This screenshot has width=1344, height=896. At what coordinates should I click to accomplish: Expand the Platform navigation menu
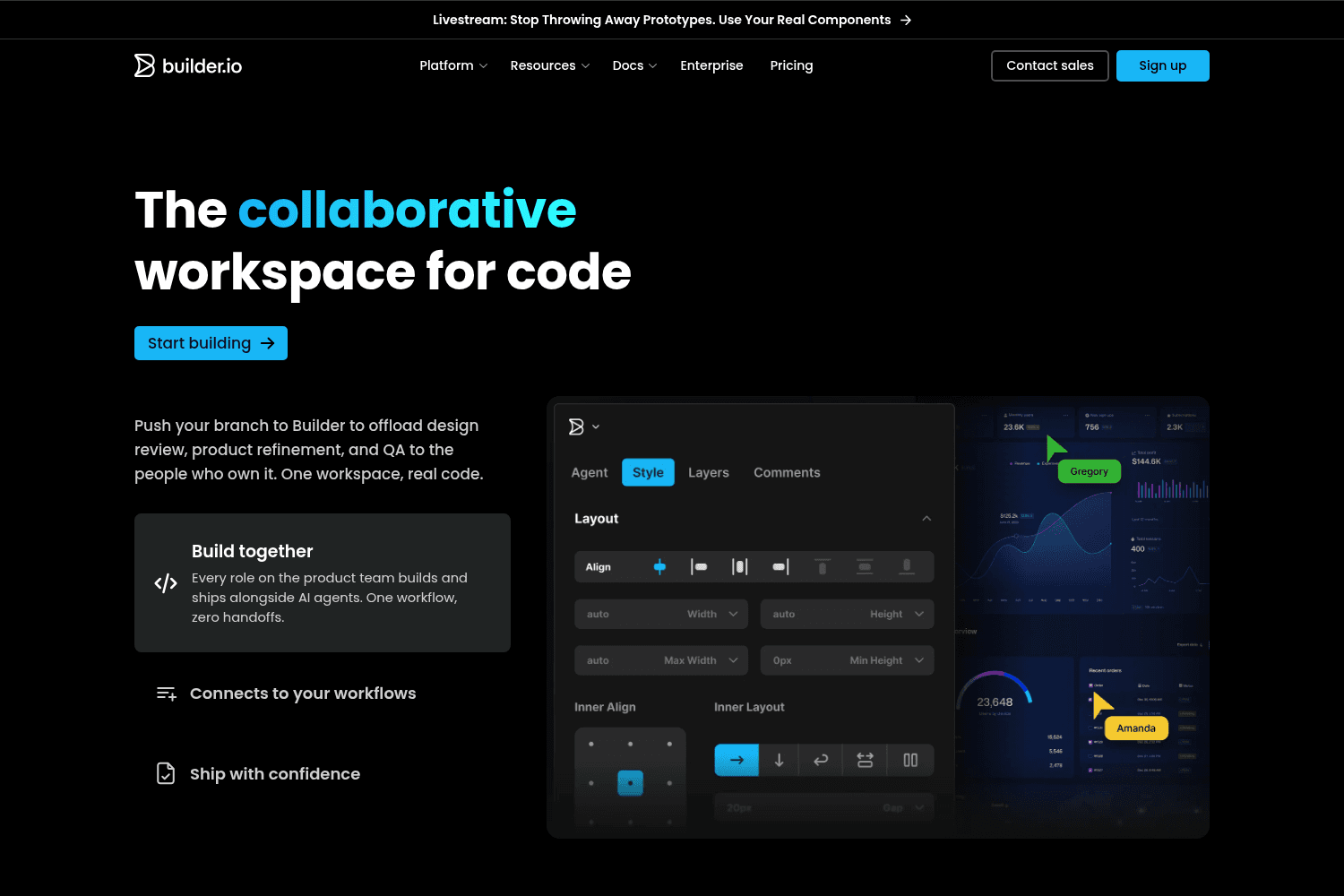[x=453, y=65]
